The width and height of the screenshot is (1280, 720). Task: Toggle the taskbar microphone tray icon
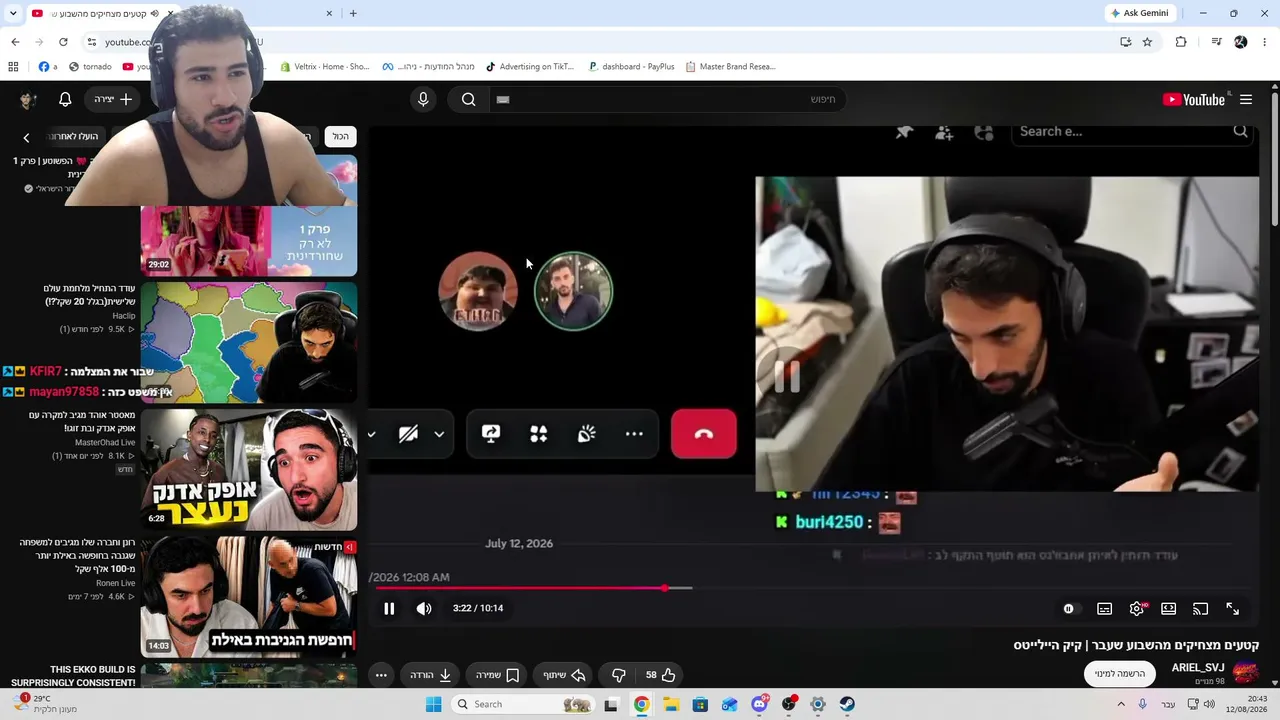pyautogui.click(x=1143, y=704)
